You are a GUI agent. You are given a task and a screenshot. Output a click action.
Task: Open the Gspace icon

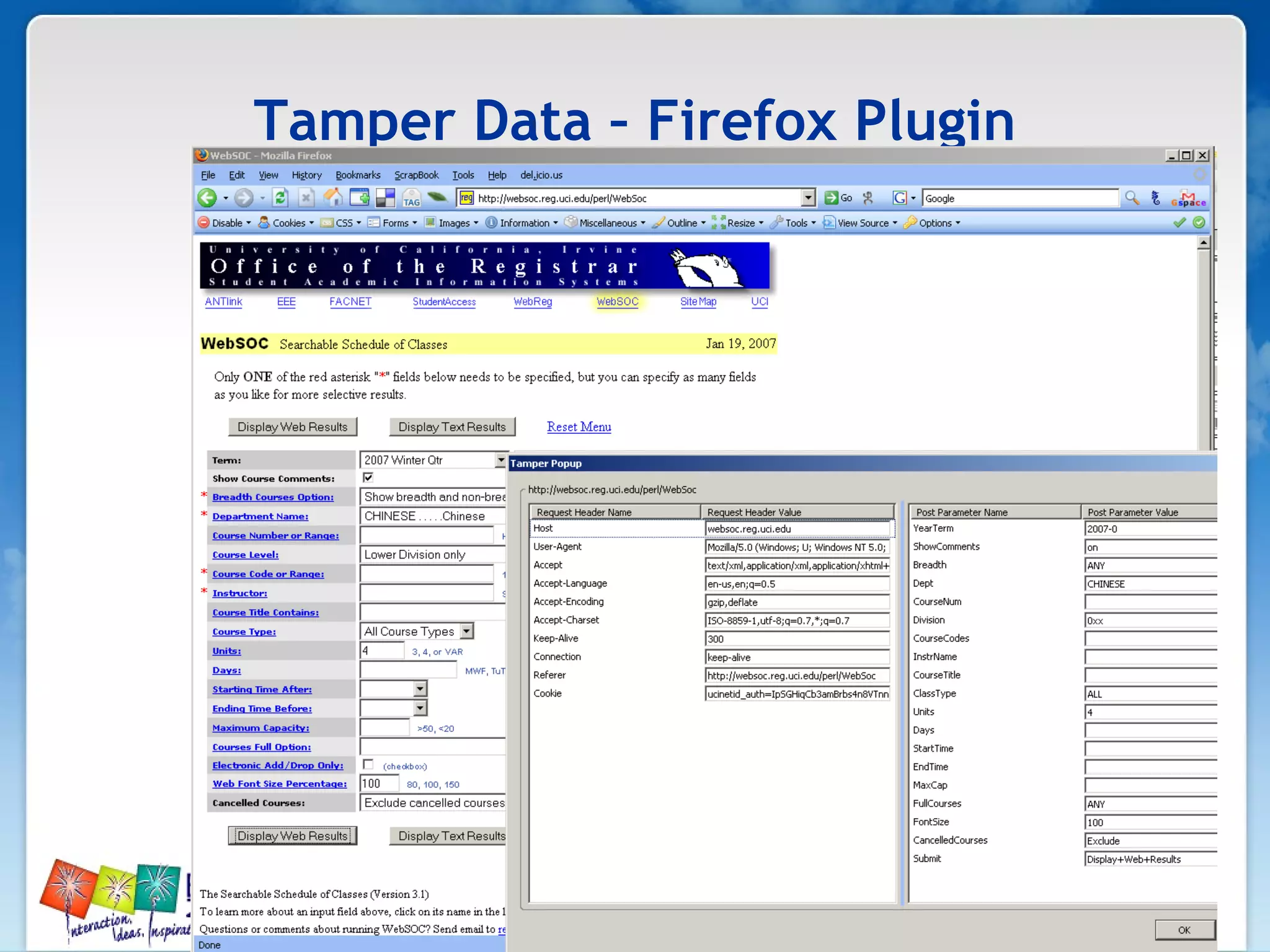(1188, 198)
